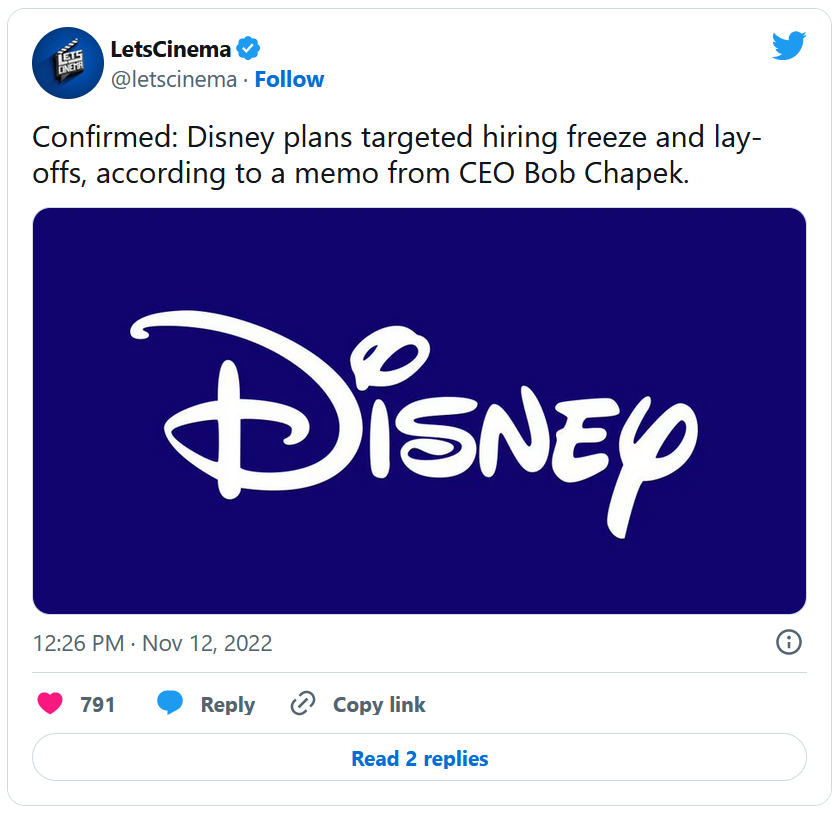Open the Twitter info circle icon
The image size is (840, 815).
point(788,642)
